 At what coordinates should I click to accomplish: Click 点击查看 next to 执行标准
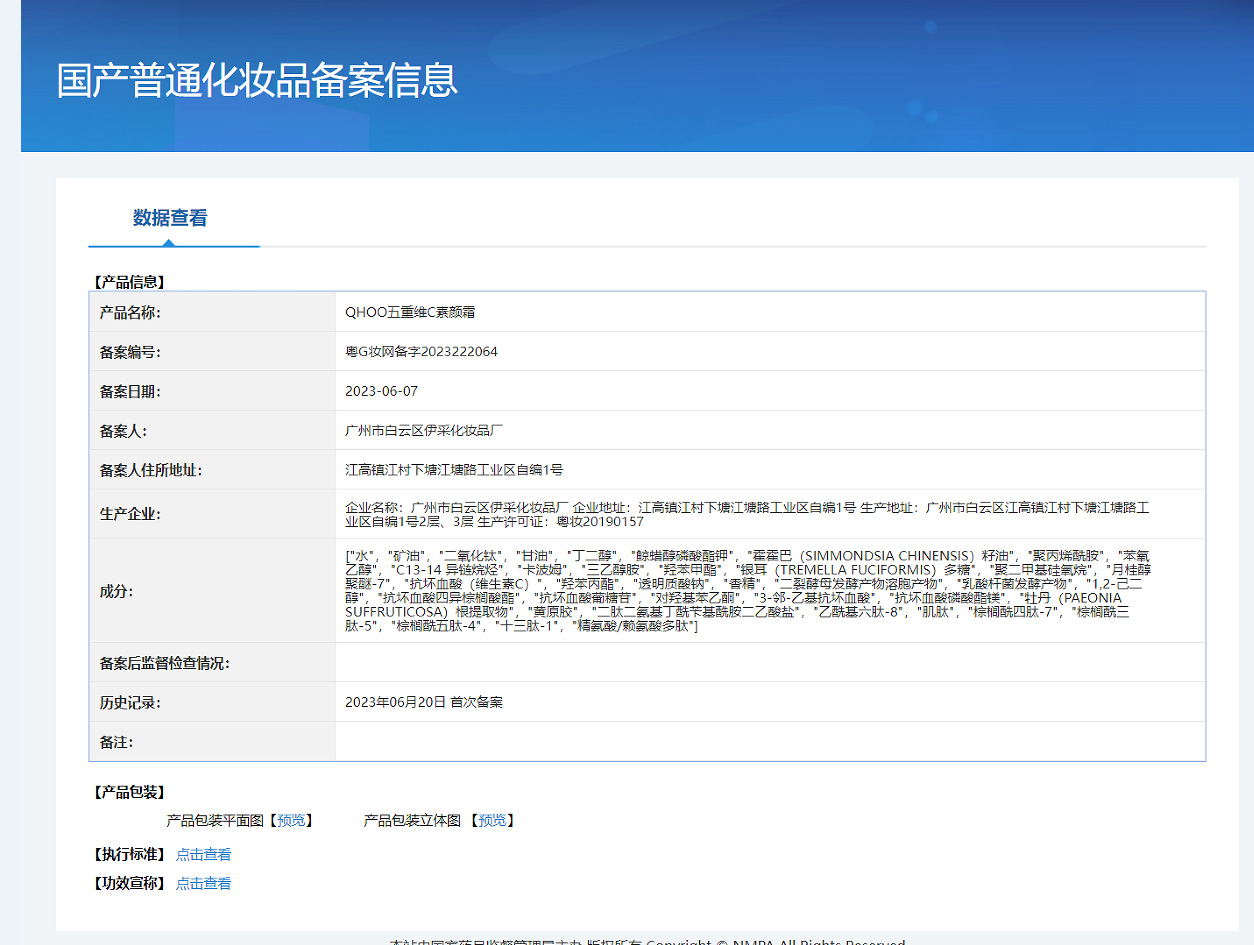pos(203,854)
